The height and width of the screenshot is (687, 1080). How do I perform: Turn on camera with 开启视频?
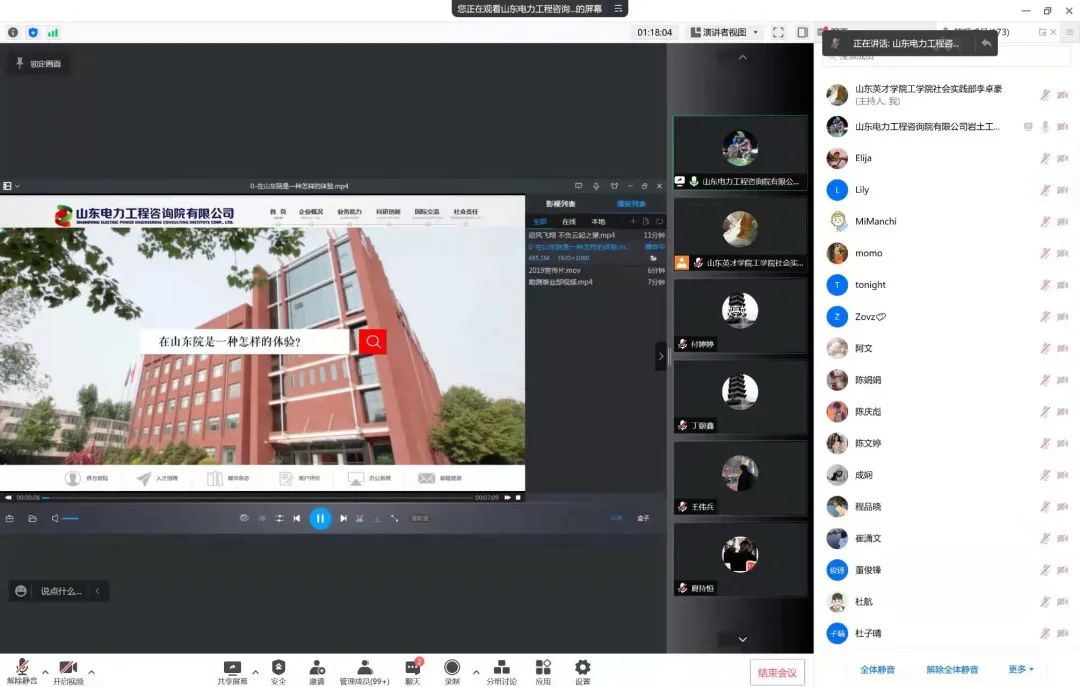68,671
